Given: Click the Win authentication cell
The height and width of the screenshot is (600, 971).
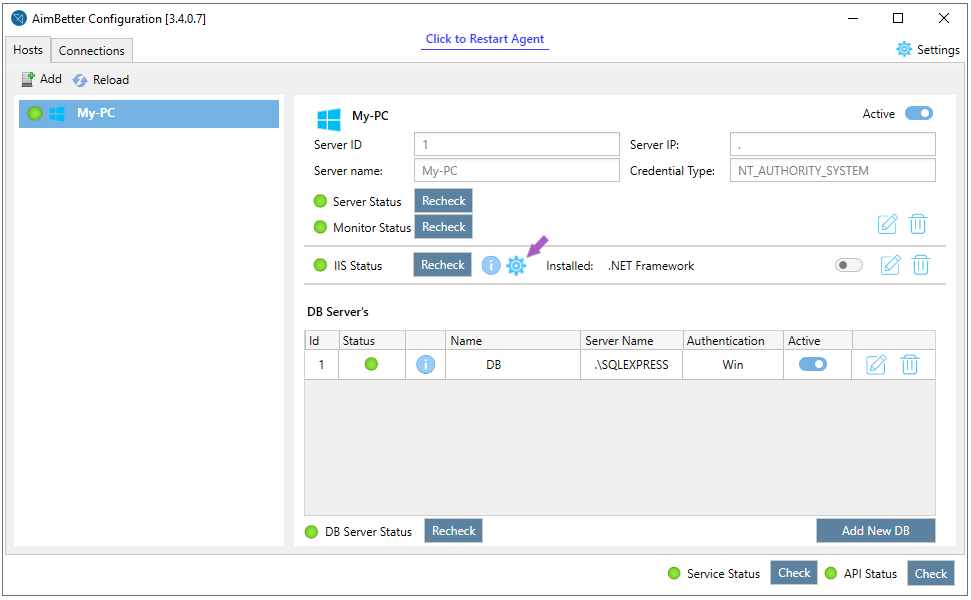Looking at the screenshot, I should (733, 365).
